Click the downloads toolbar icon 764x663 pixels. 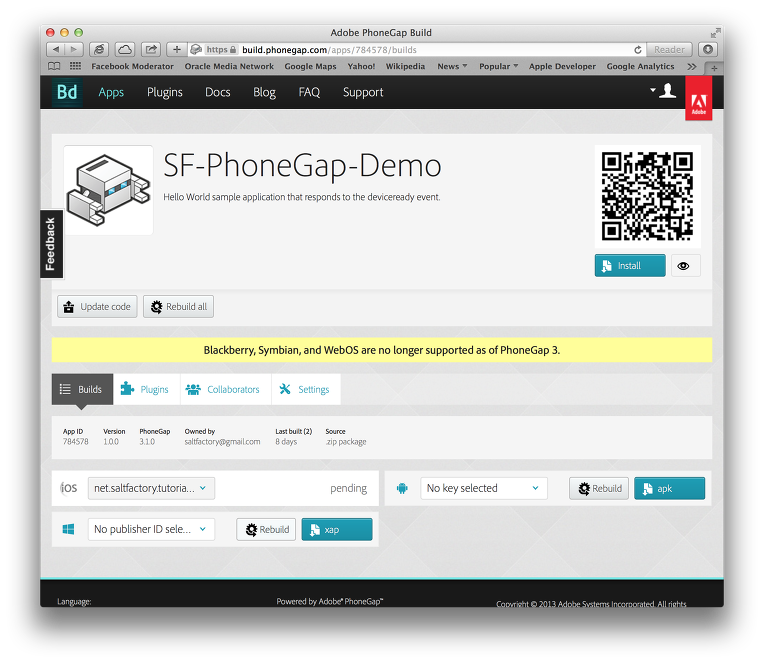click(708, 49)
